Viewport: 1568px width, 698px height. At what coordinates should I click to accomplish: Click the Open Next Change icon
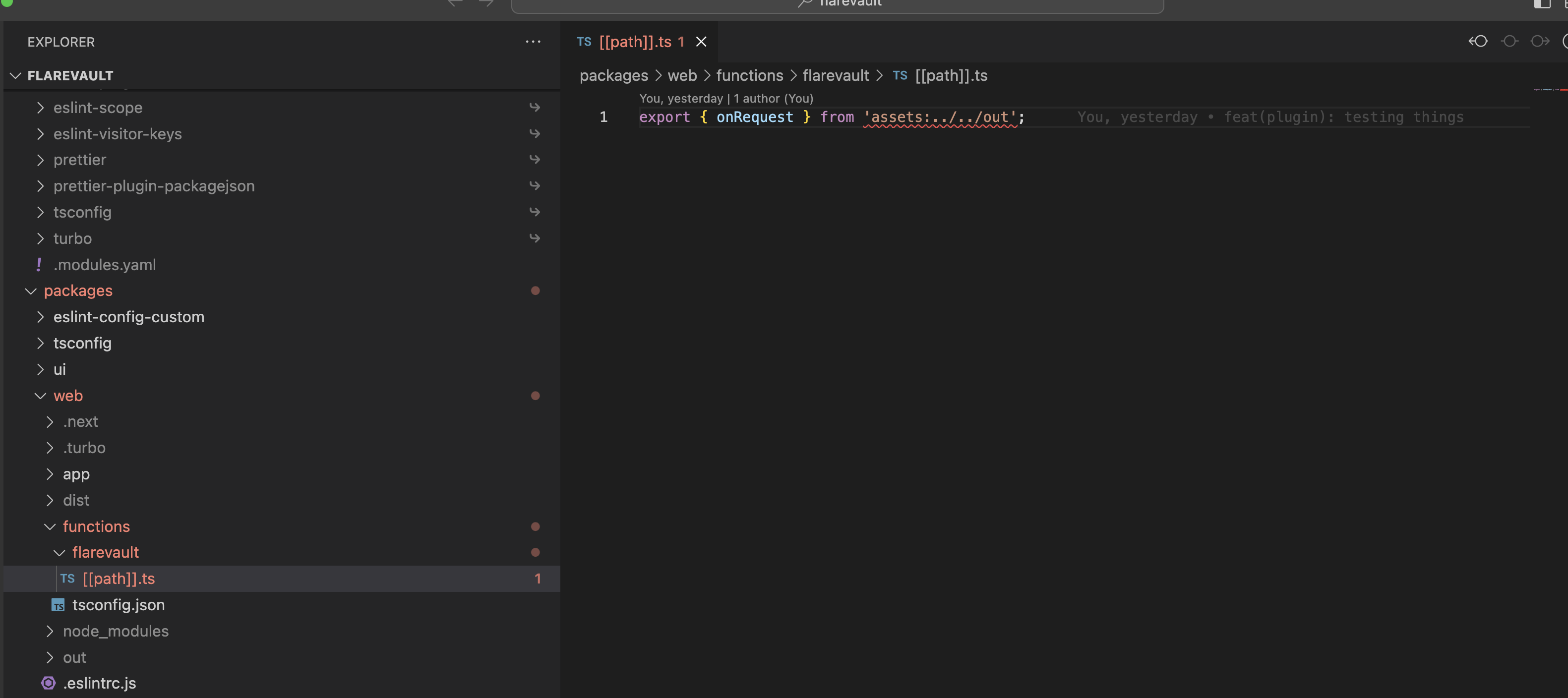coord(1540,41)
